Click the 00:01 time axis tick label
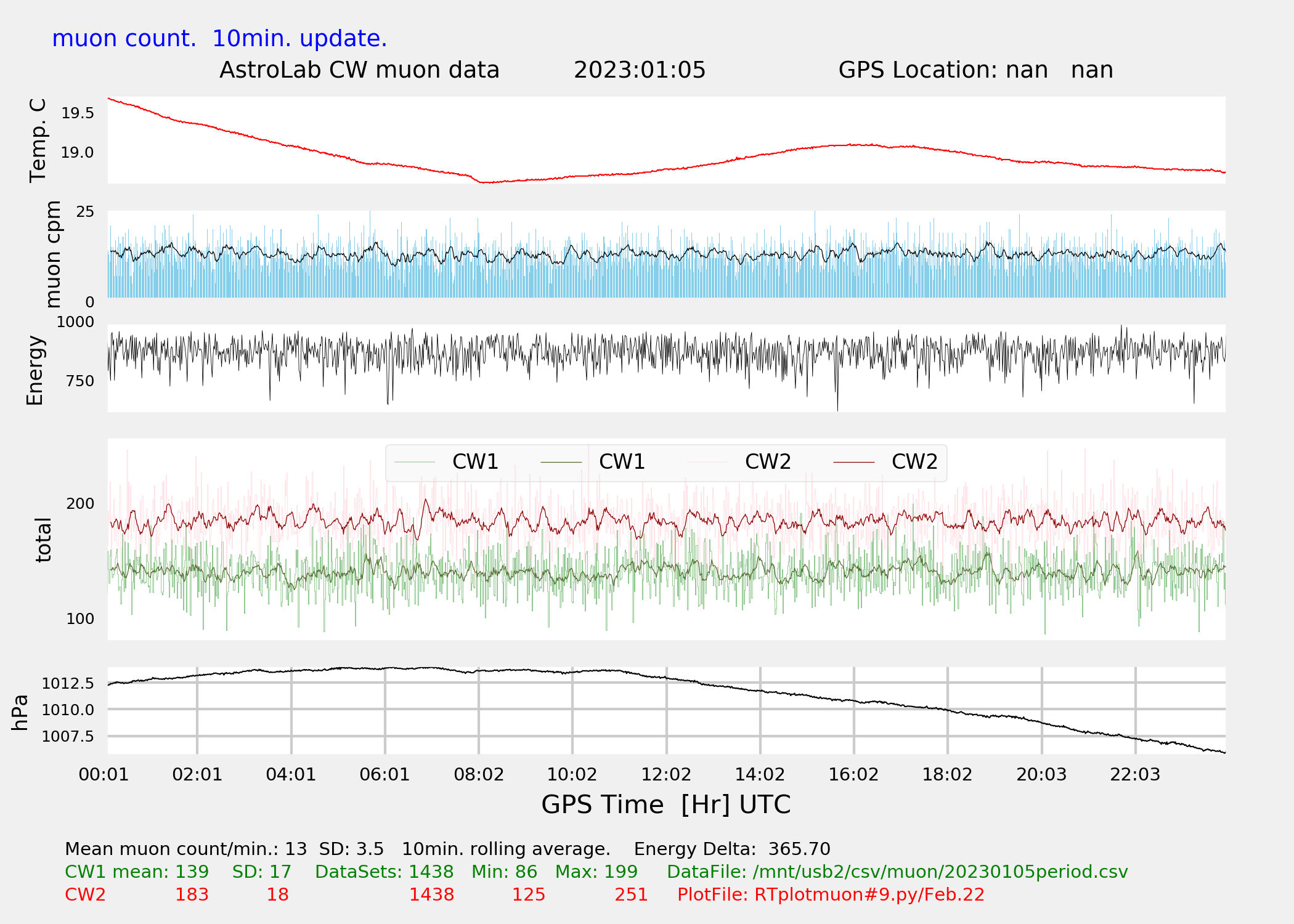 [x=104, y=774]
